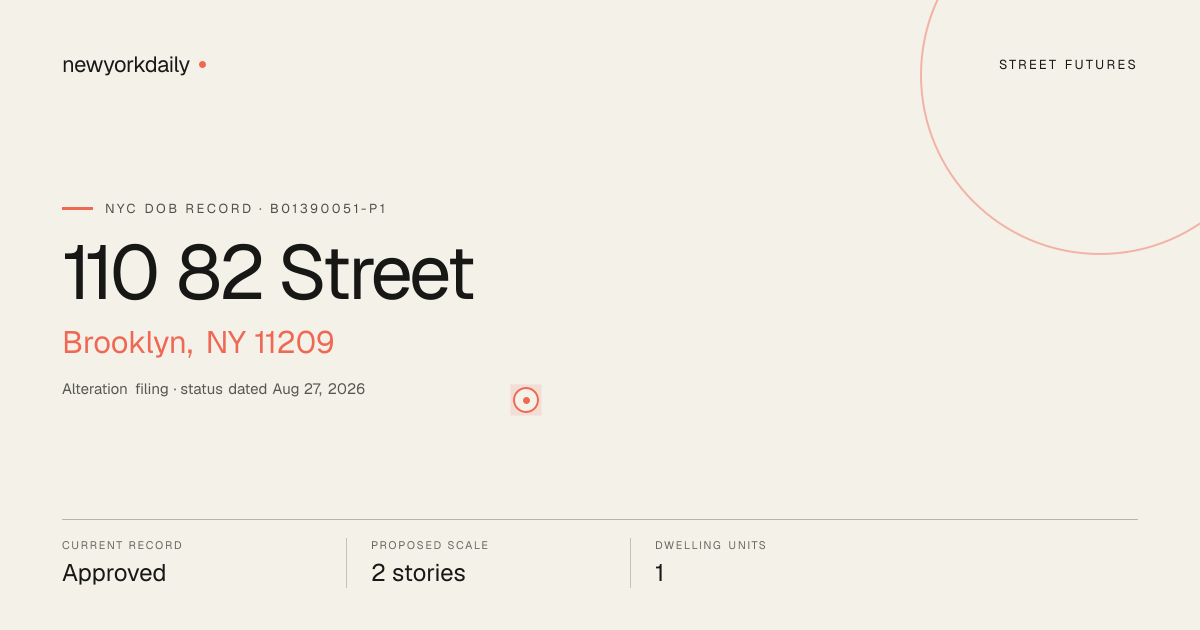
Task: Click the 110 82 Street headline
Action: (x=268, y=273)
